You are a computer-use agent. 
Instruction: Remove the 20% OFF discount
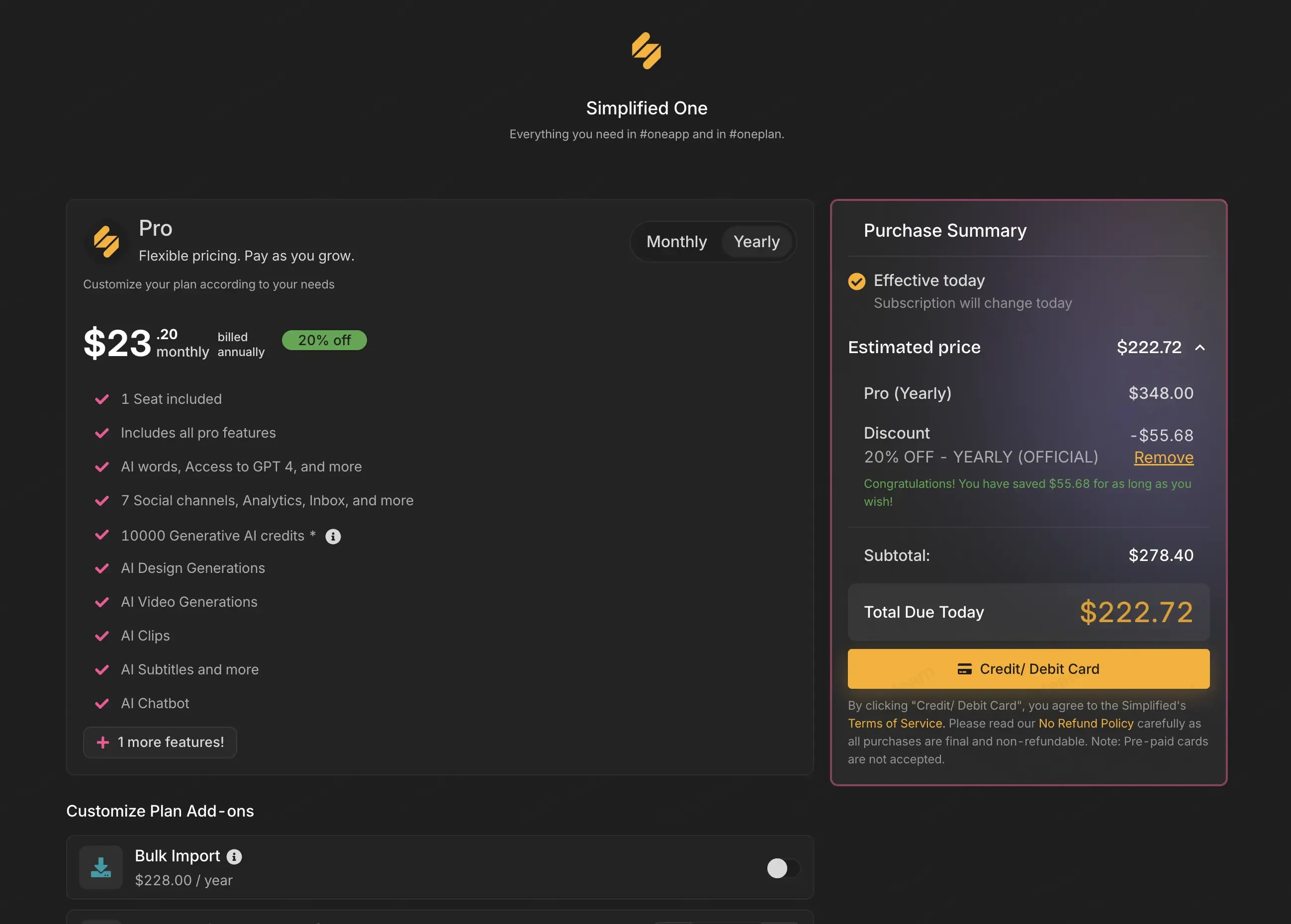click(x=1164, y=458)
